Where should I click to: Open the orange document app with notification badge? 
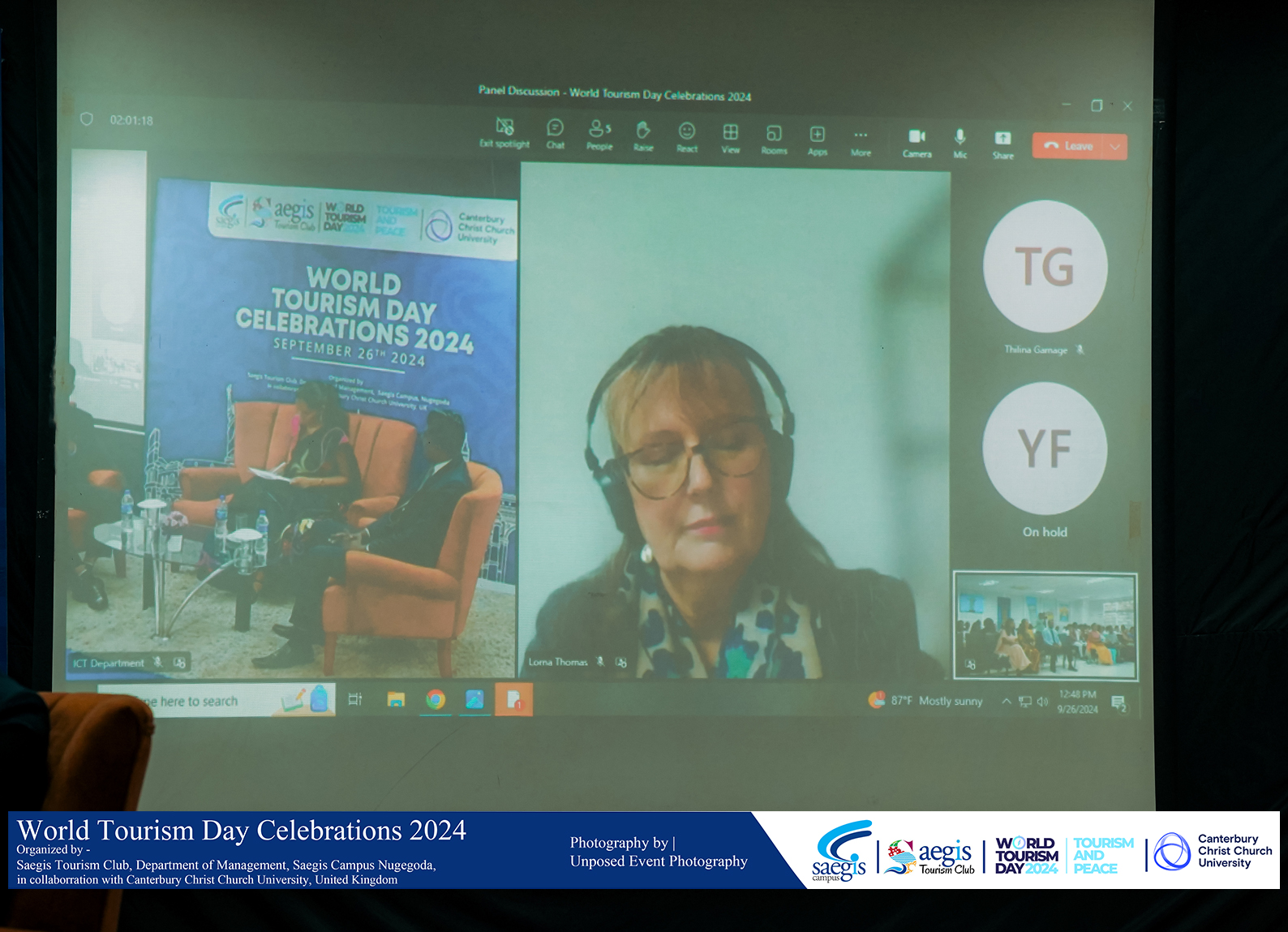514,699
